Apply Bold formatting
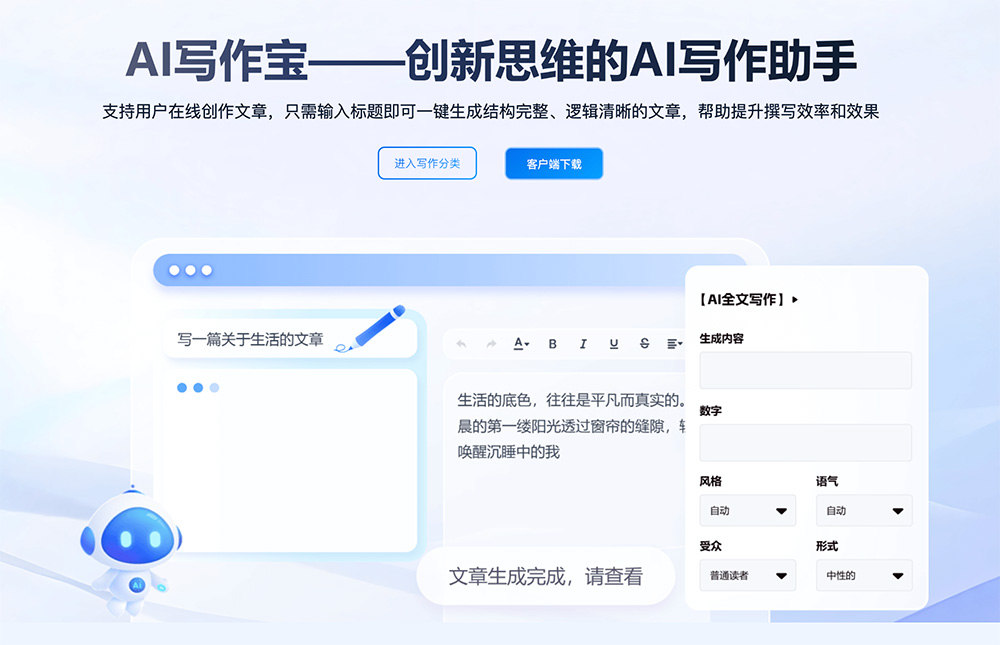The width and height of the screenshot is (1000, 645). click(552, 343)
